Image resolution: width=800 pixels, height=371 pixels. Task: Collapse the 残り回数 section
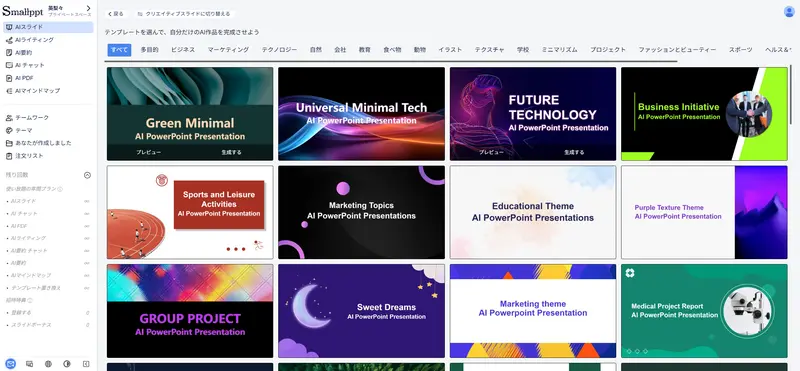coord(87,175)
